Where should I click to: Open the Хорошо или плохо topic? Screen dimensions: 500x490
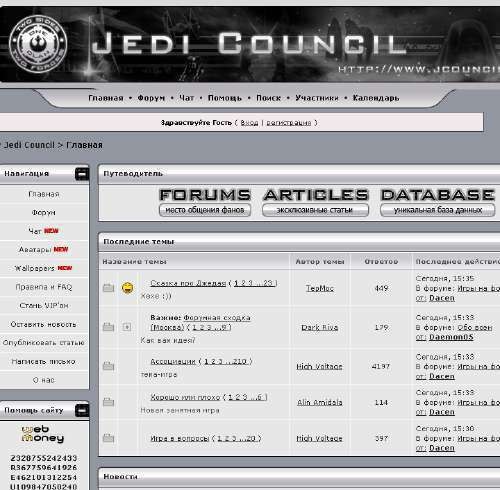[185, 397]
